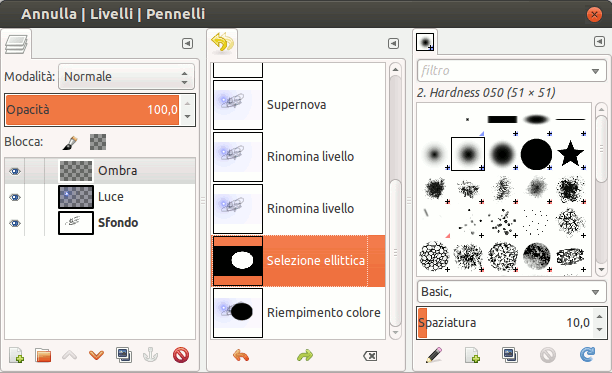612x373 pixels.
Task: Delete the selected layer
Action: pyautogui.click(x=181, y=355)
